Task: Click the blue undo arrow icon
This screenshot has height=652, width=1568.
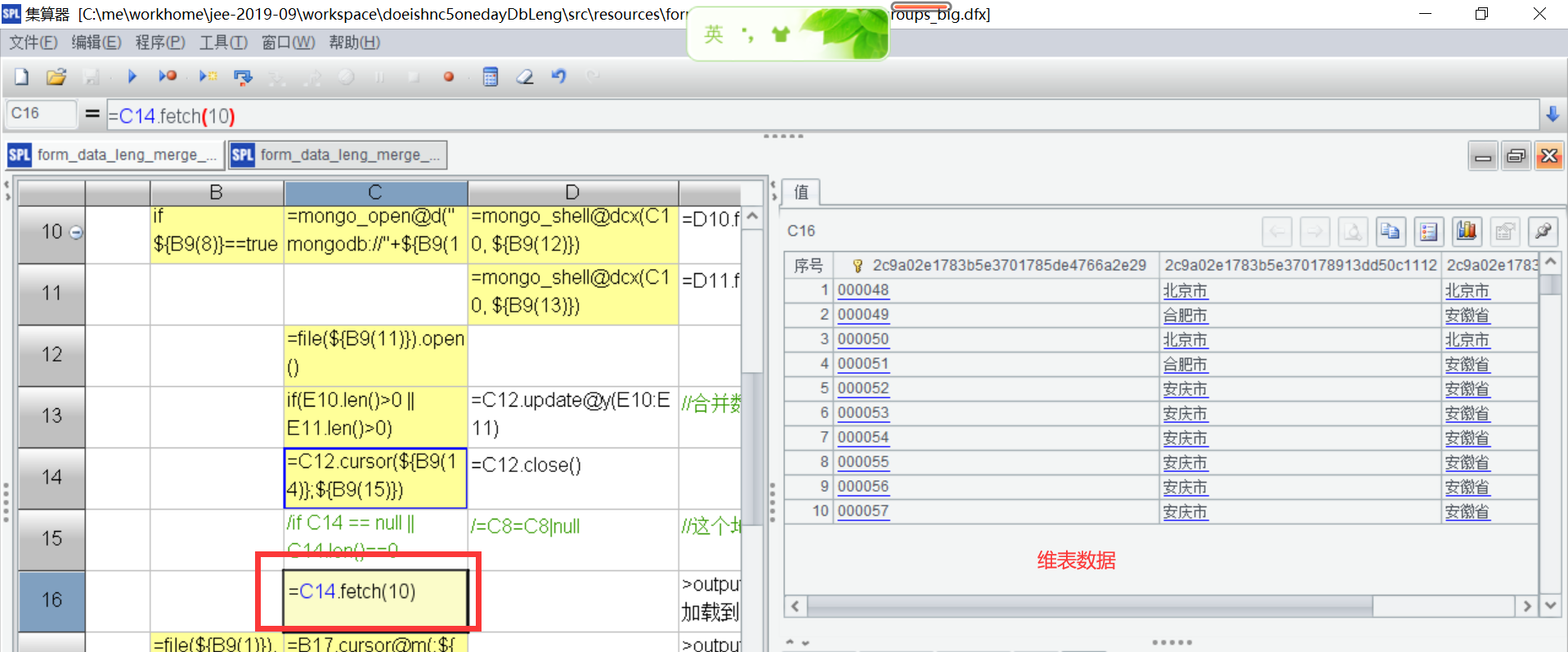Action: 559,77
